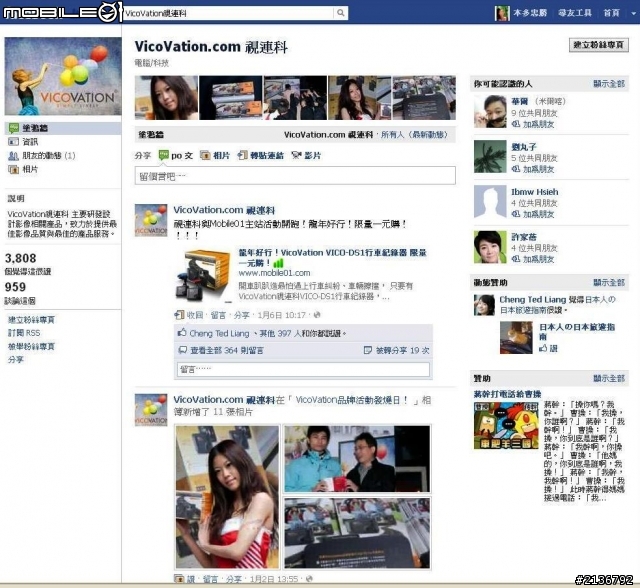Open the 日本人の日本旅遊指南 page link
Image resolution: width=640 pixels, height=588 pixels.
click(x=577, y=332)
